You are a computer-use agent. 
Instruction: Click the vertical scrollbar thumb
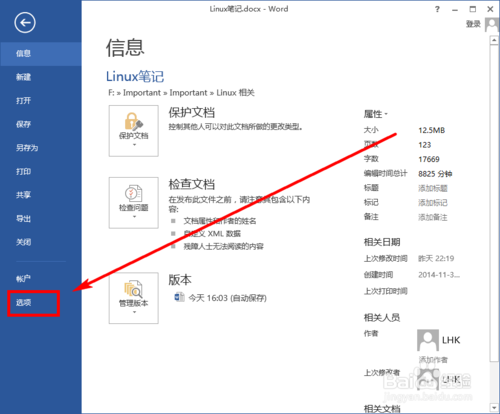click(x=494, y=203)
